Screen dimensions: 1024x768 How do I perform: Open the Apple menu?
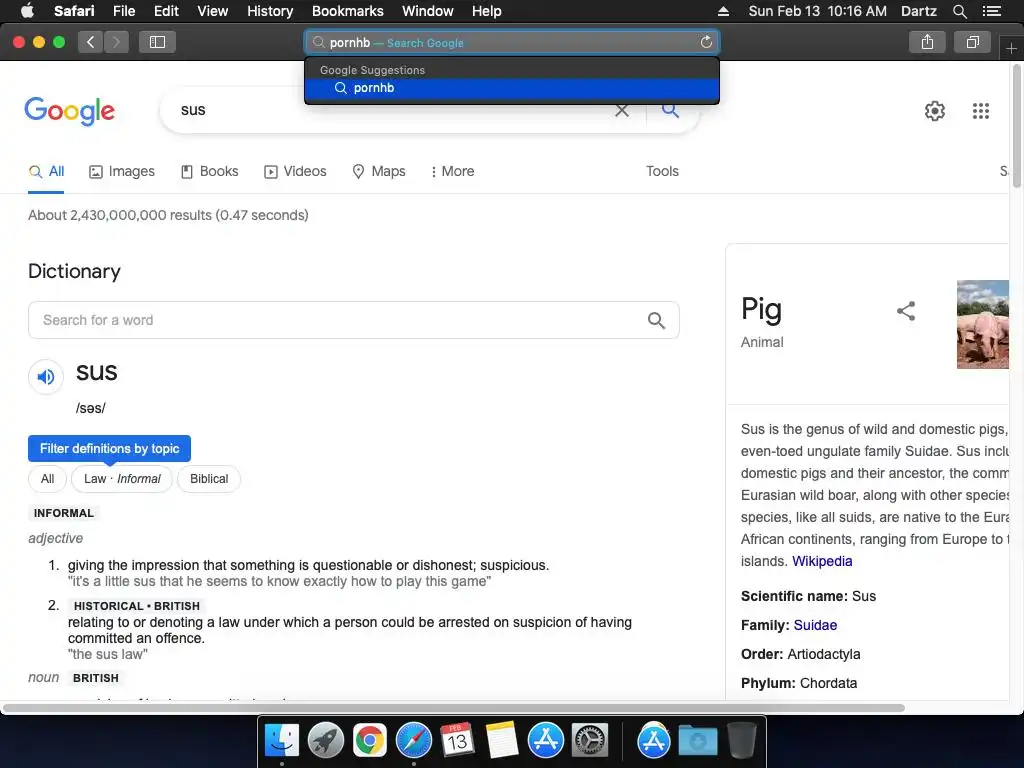(x=27, y=11)
